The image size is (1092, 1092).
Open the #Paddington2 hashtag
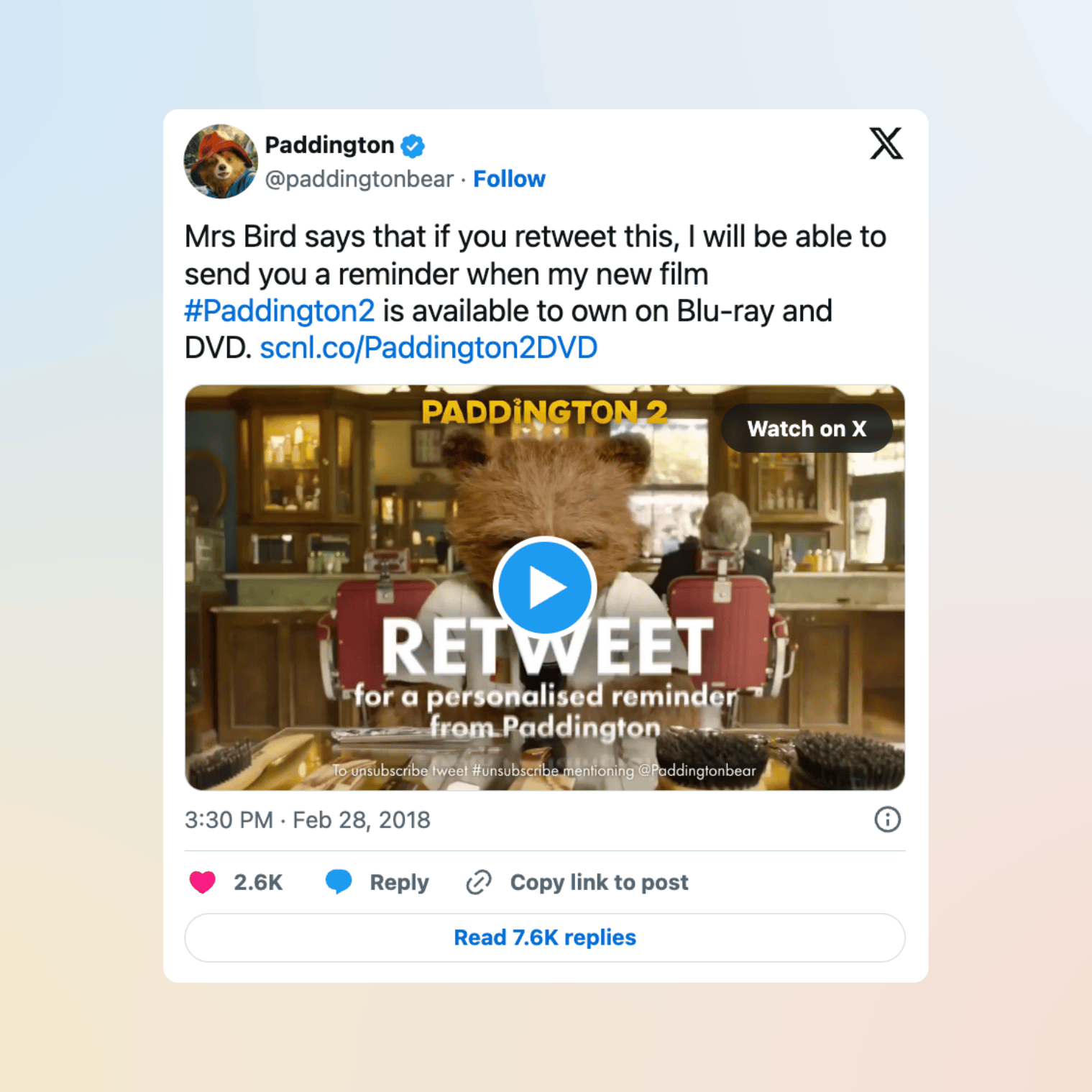[x=280, y=311]
